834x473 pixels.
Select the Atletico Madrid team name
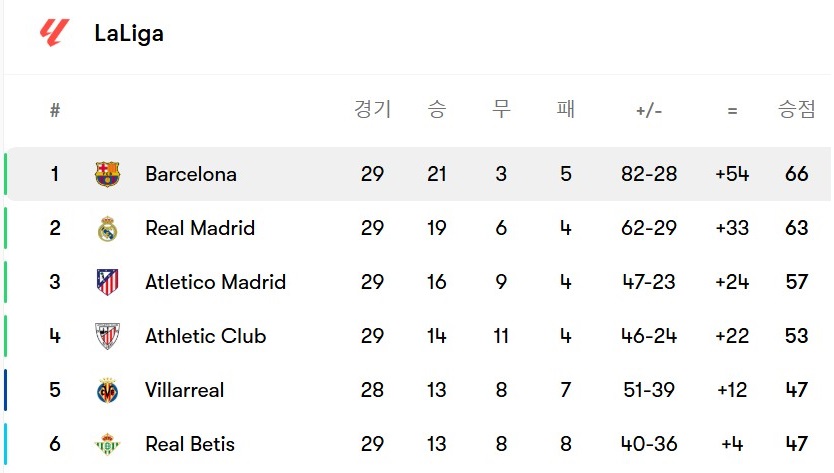[215, 282]
